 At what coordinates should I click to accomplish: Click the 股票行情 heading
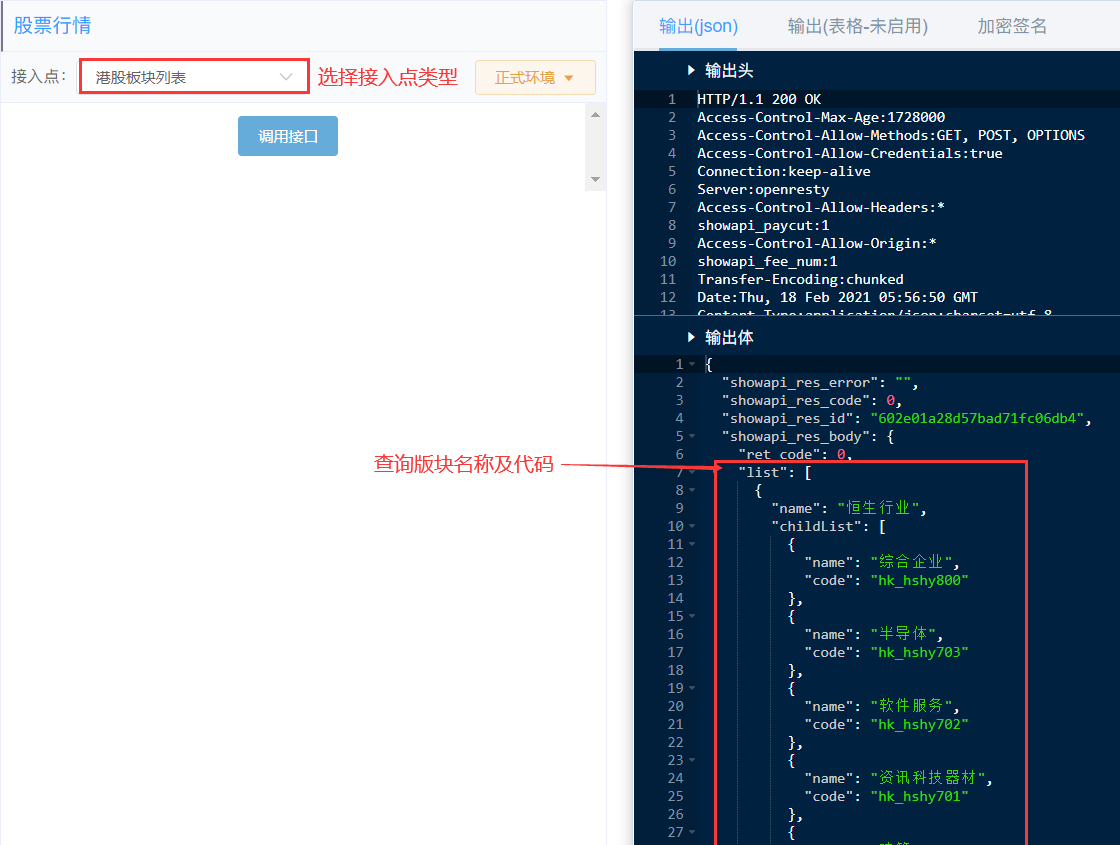pos(52,26)
